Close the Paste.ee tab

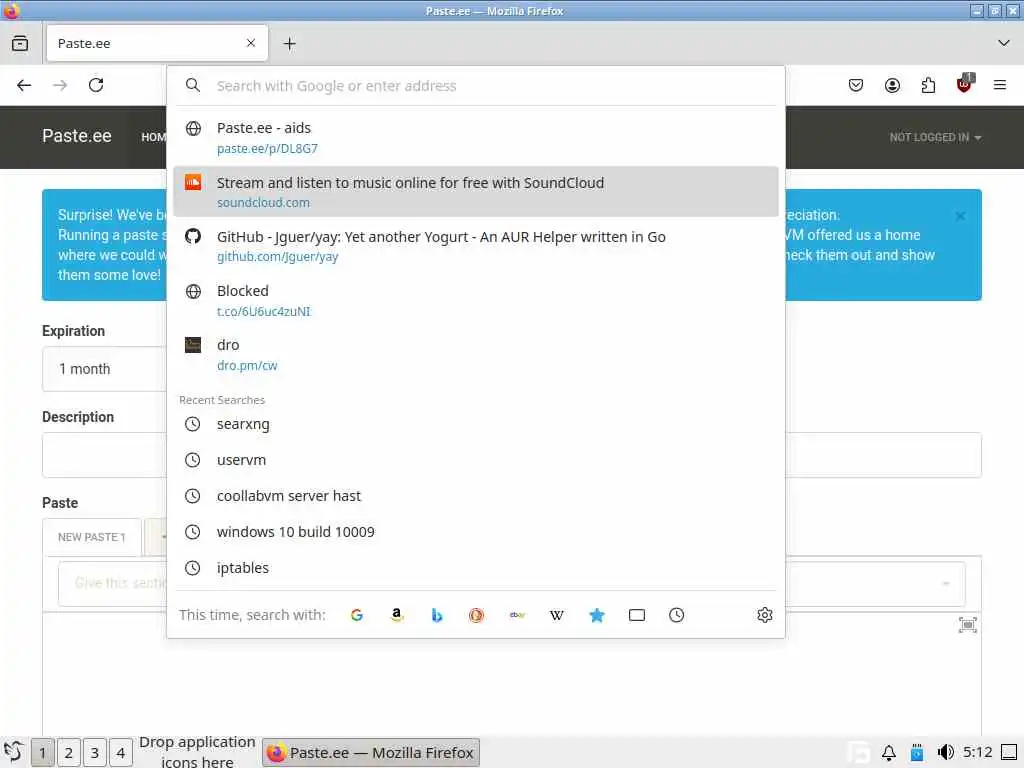coord(251,43)
